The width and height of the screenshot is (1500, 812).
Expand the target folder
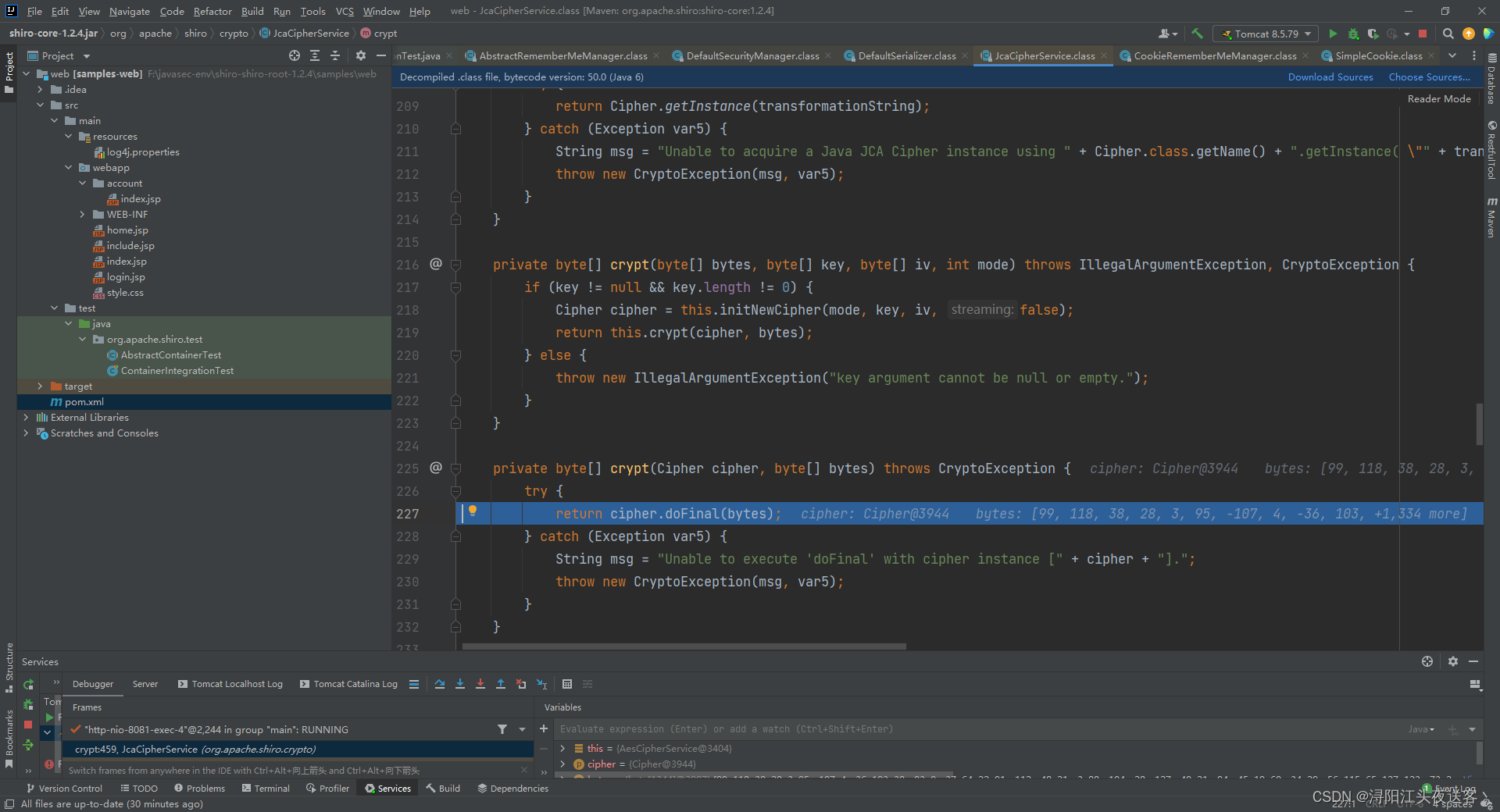[40, 386]
